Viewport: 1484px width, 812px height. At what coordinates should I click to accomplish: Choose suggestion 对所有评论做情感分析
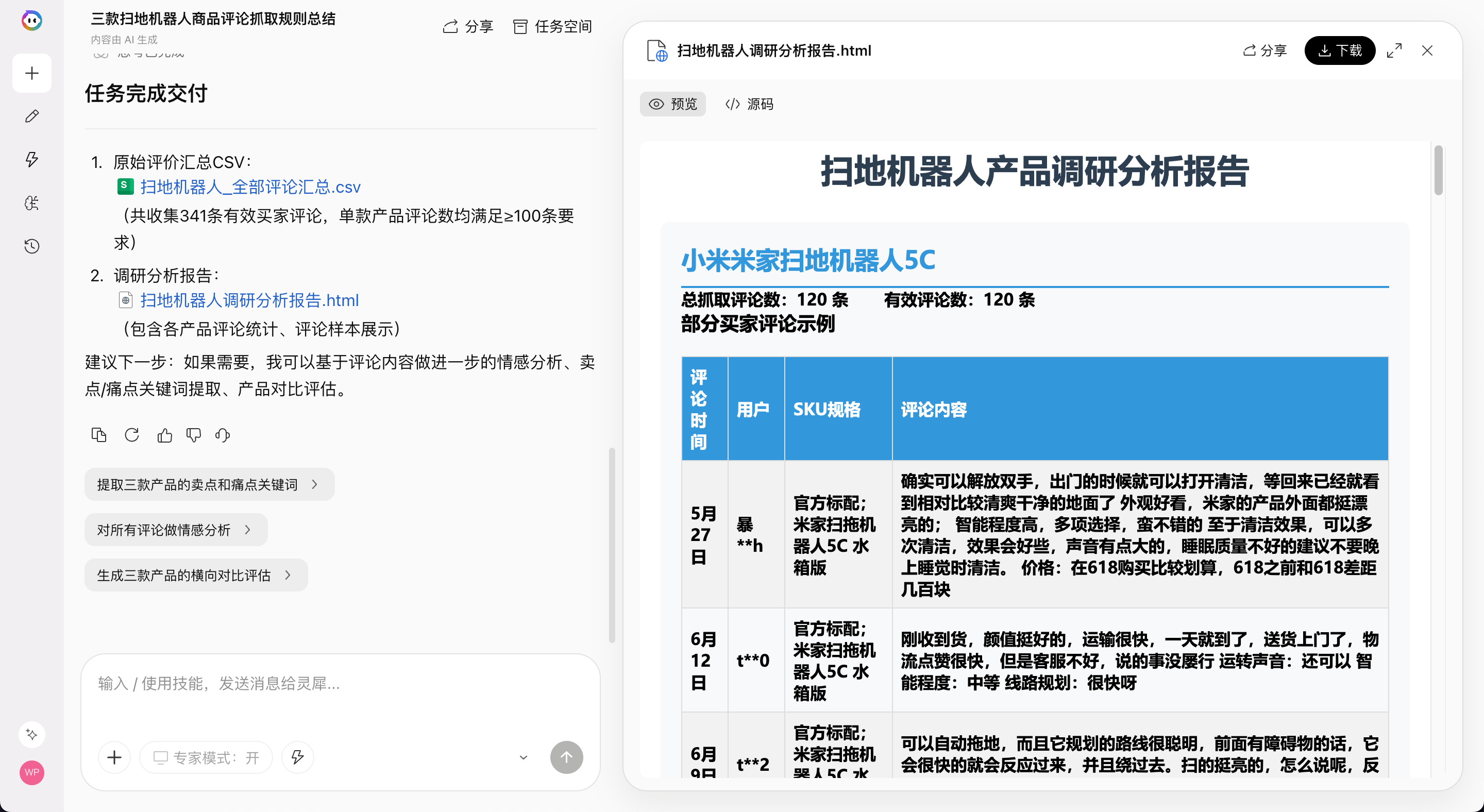pos(176,530)
